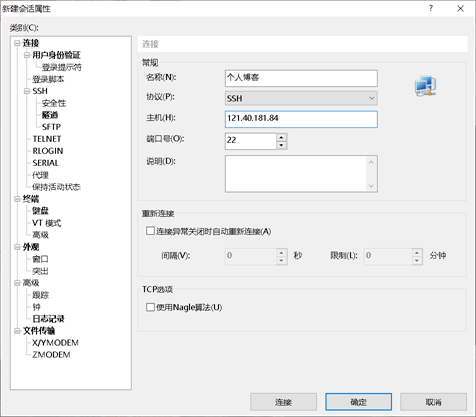Increase port number with up arrow
Screen dimensions: 476x417
282,137
